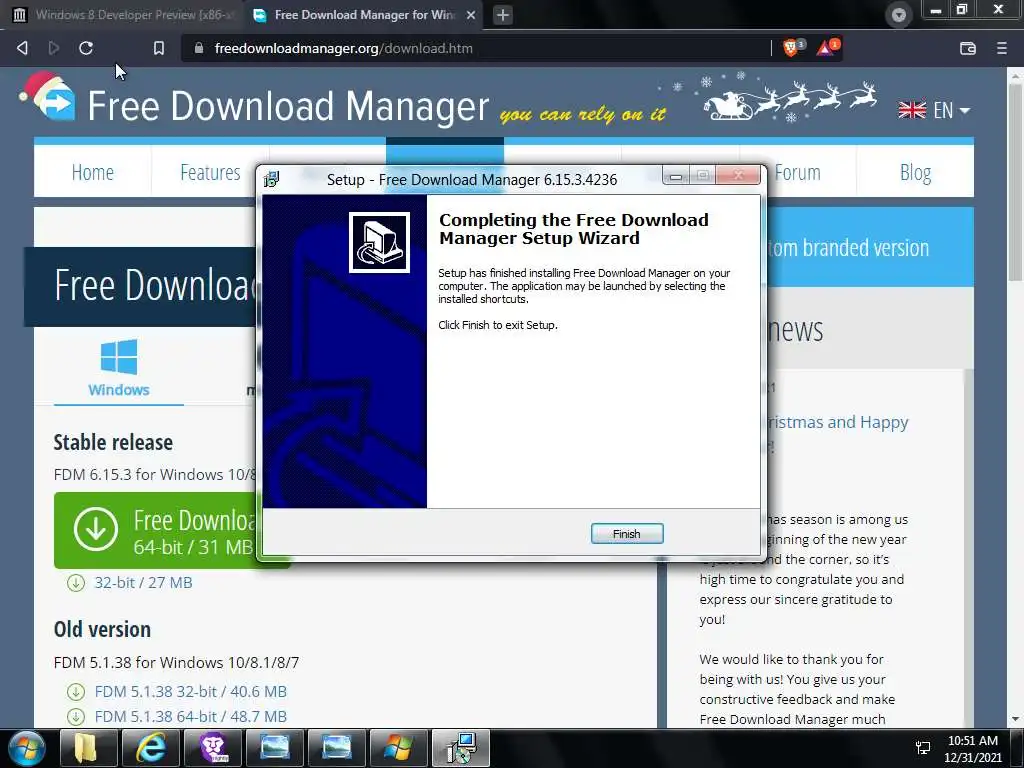Image resolution: width=1024 pixels, height=768 pixels.
Task: Open the Brave wallet icon
Action: point(968,48)
